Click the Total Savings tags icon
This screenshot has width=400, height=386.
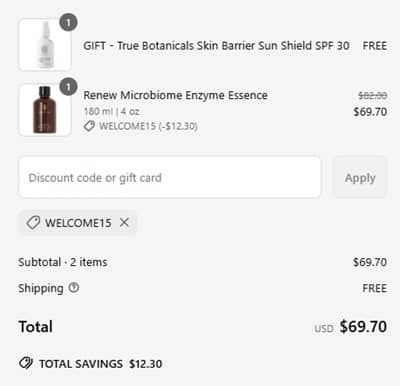(x=26, y=363)
